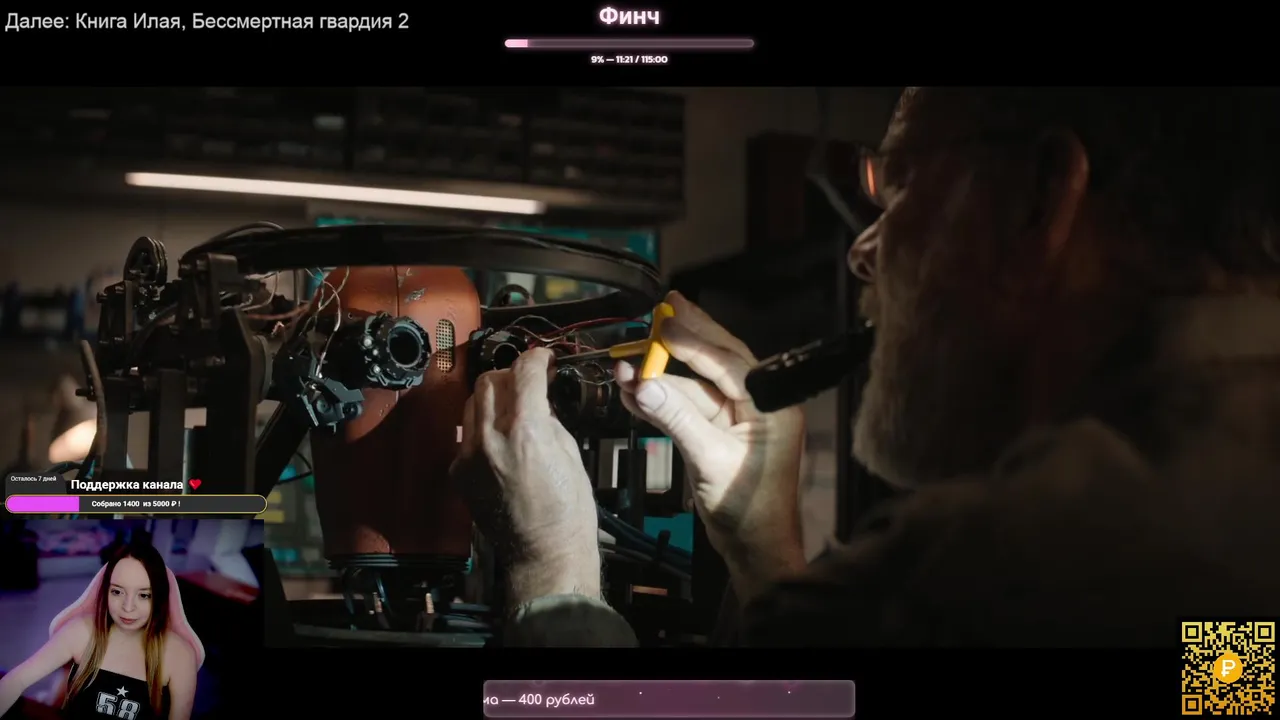The width and height of the screenshot is (1280, 720).
Task: Click the main movie video frame
Action: point(640,367)
